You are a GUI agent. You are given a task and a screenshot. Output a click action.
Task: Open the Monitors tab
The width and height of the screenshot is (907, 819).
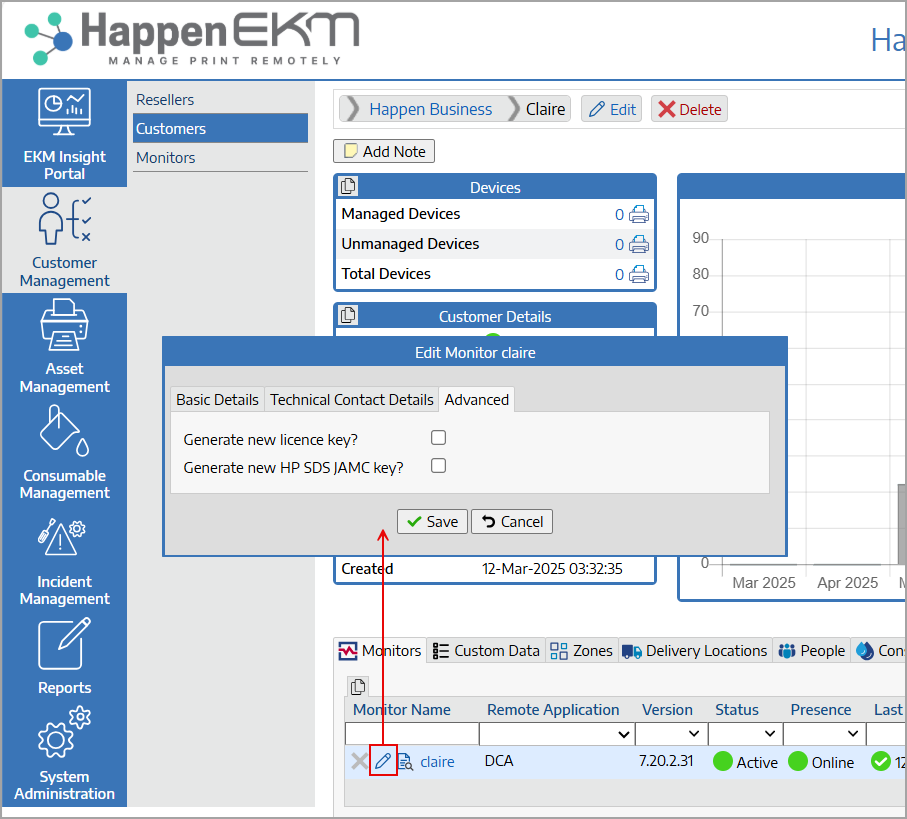click(381, 651)
